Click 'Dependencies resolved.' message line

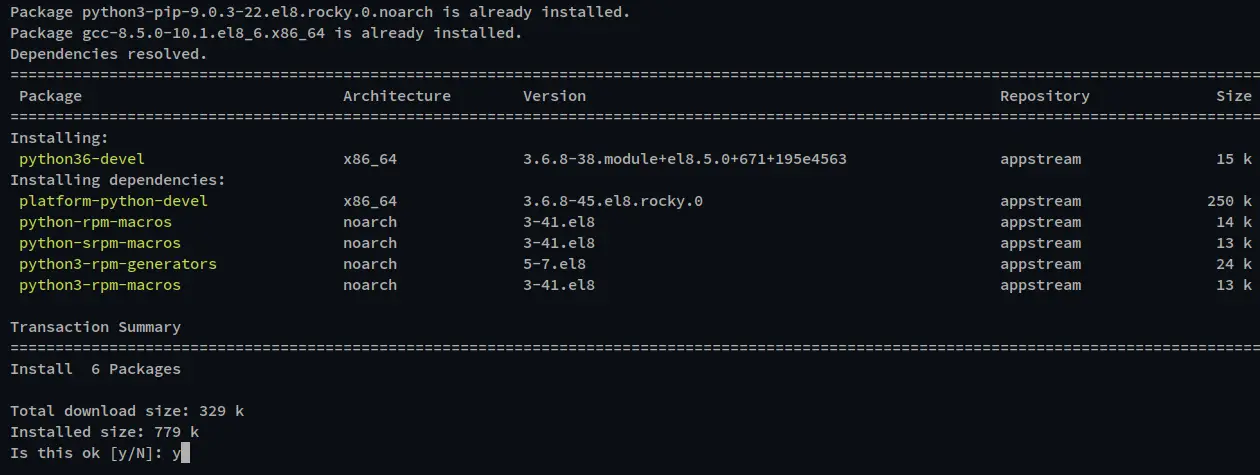point(109,54)
